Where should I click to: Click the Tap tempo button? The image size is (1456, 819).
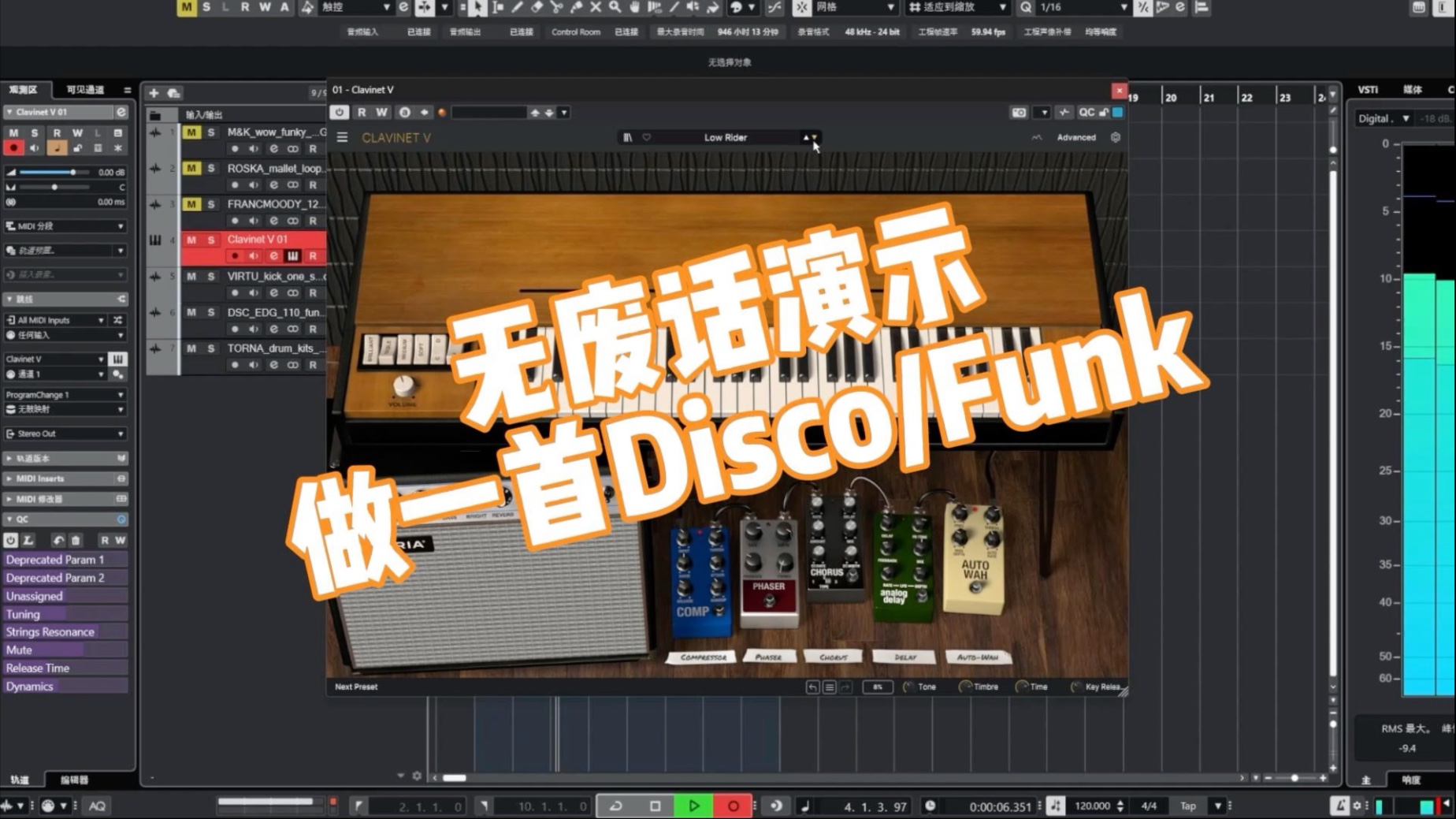pos(1187,806)
